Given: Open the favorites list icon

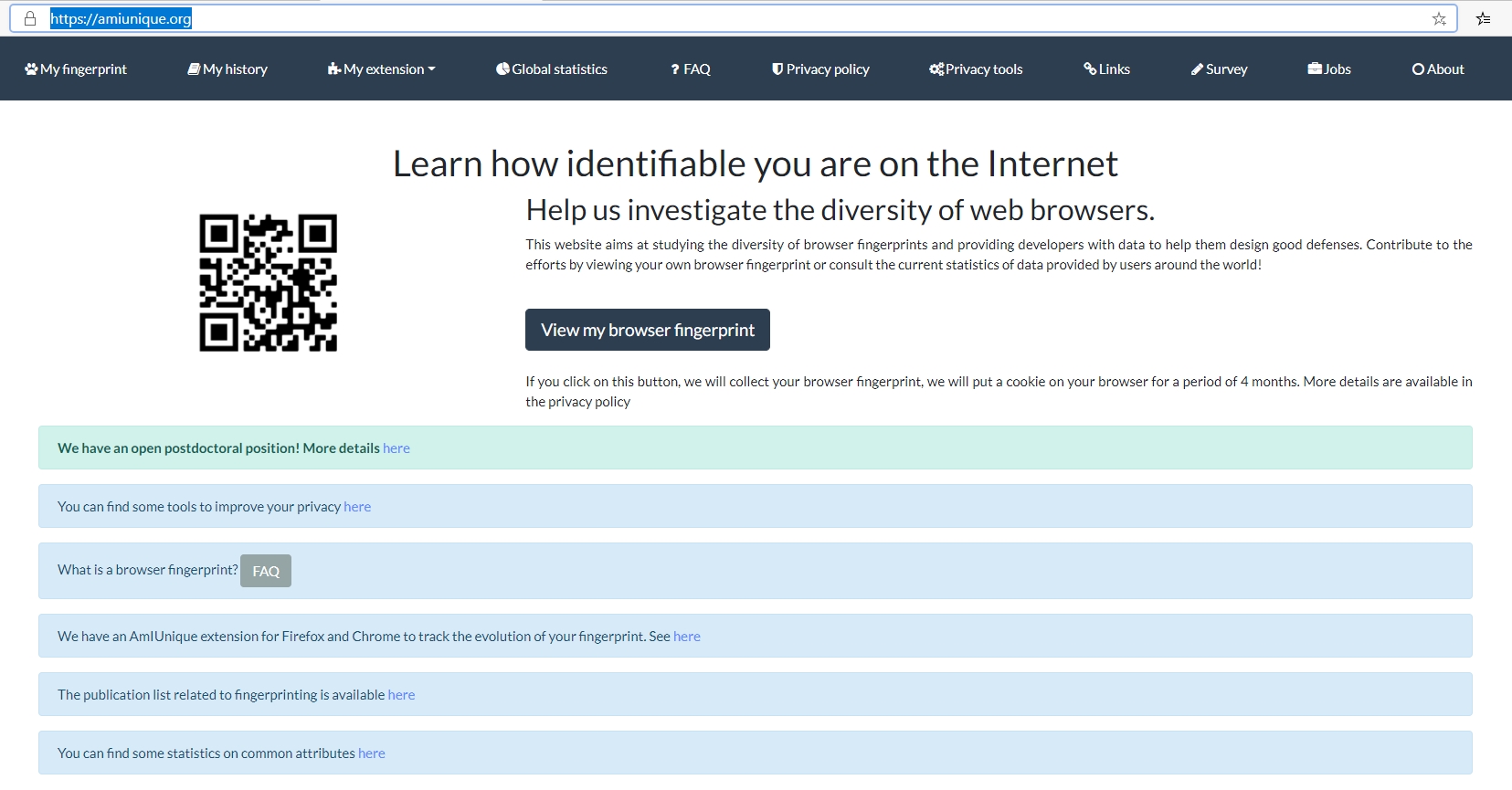Looking at the screenshot, I should click(x=1484, y=18).
